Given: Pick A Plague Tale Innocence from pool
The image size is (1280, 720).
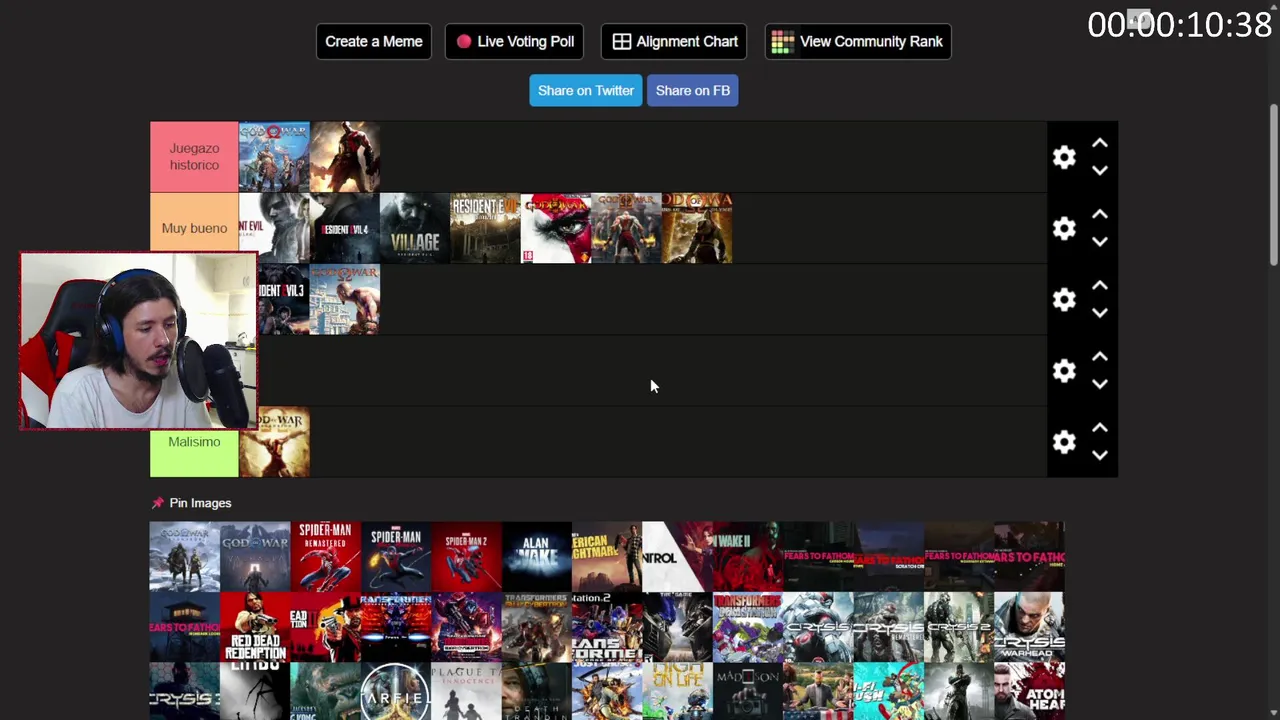Looking at the screenshot, I should 466,692.
